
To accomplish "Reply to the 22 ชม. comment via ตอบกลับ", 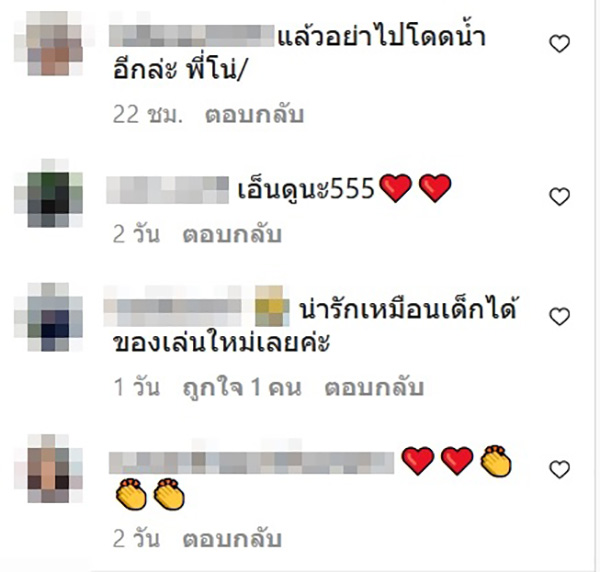I will [x=254, y=115].
